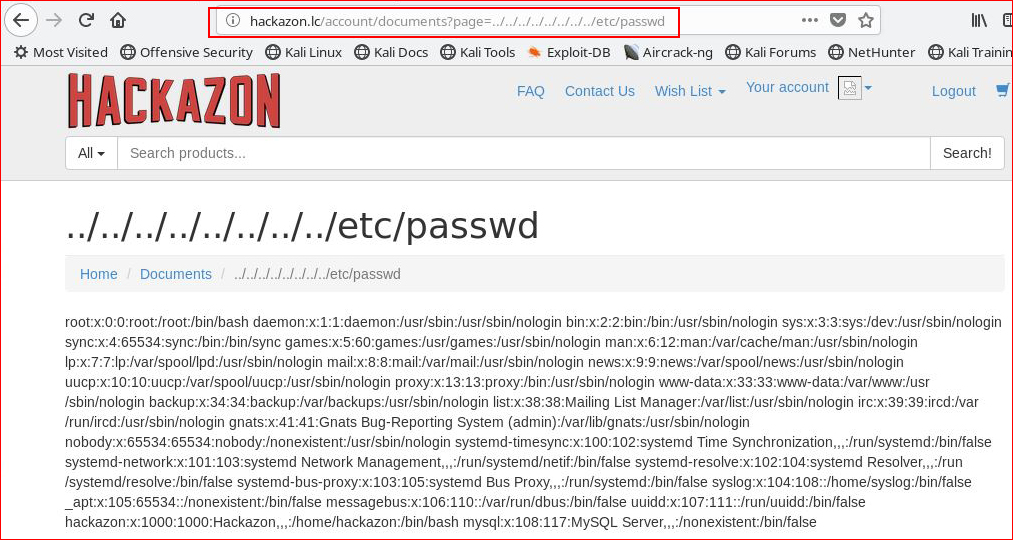Bookmark this page with the star icon
Screen dimensions: 1013x540
click(866, 21)
